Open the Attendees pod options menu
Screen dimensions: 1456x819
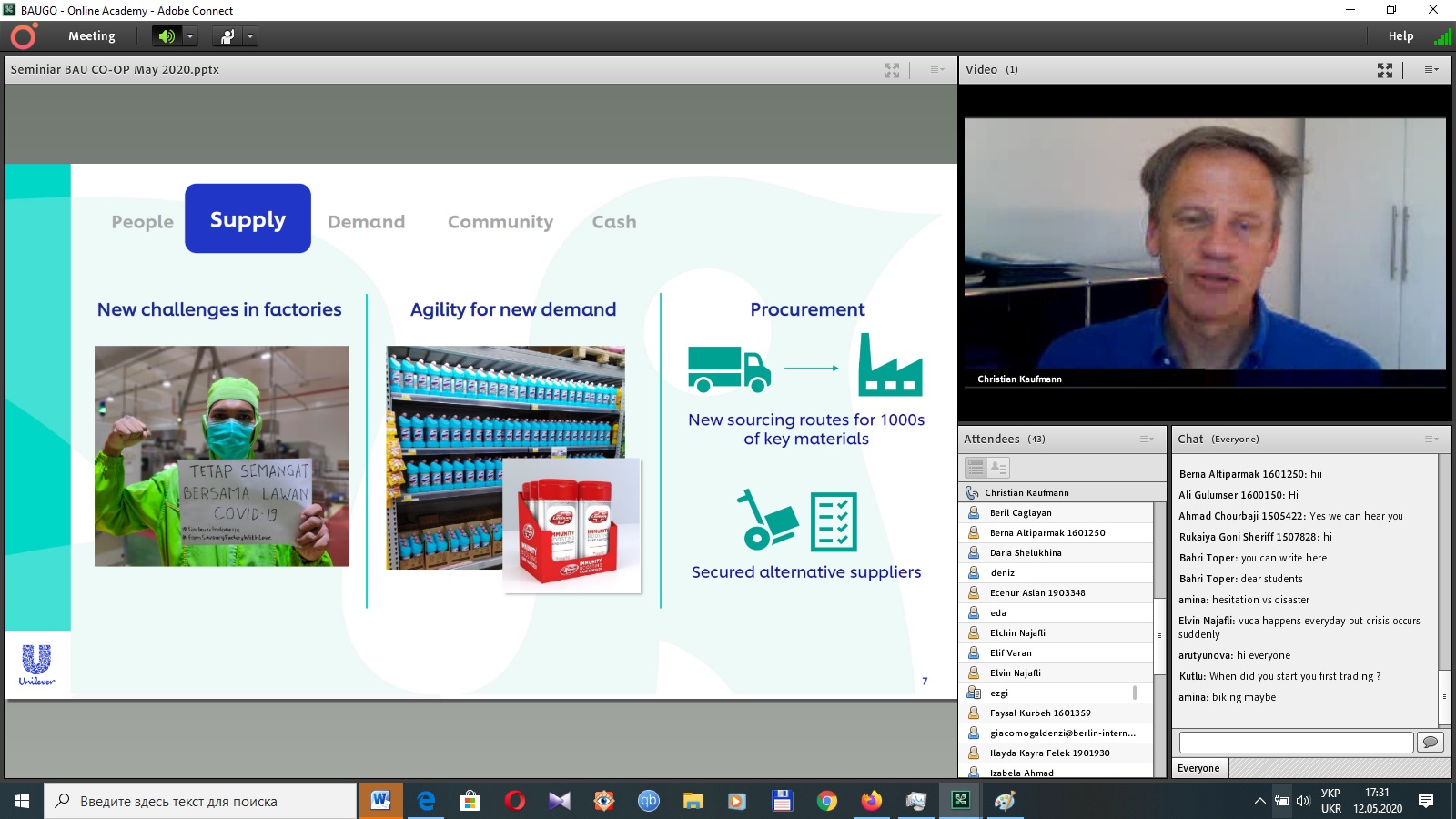click(x=1146, y=440)
